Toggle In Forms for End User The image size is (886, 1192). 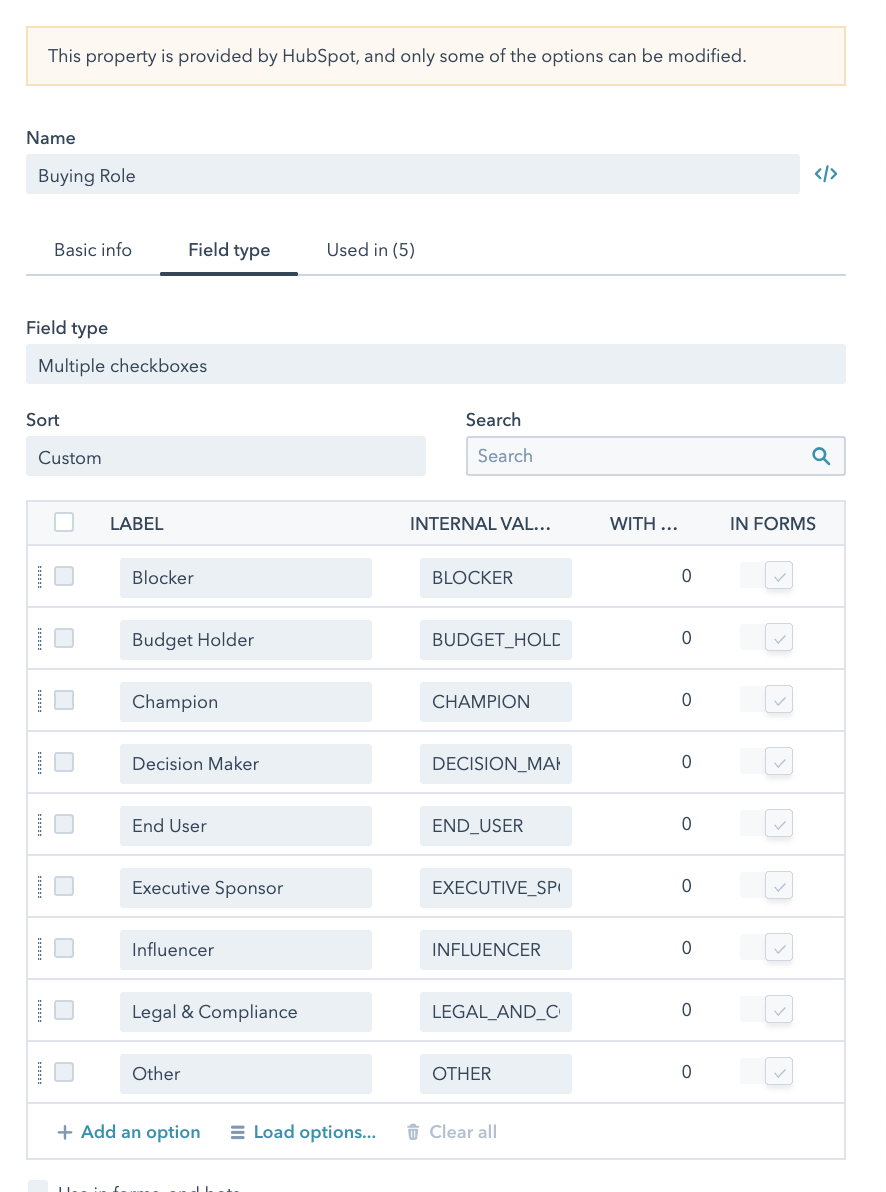(779, 824)
